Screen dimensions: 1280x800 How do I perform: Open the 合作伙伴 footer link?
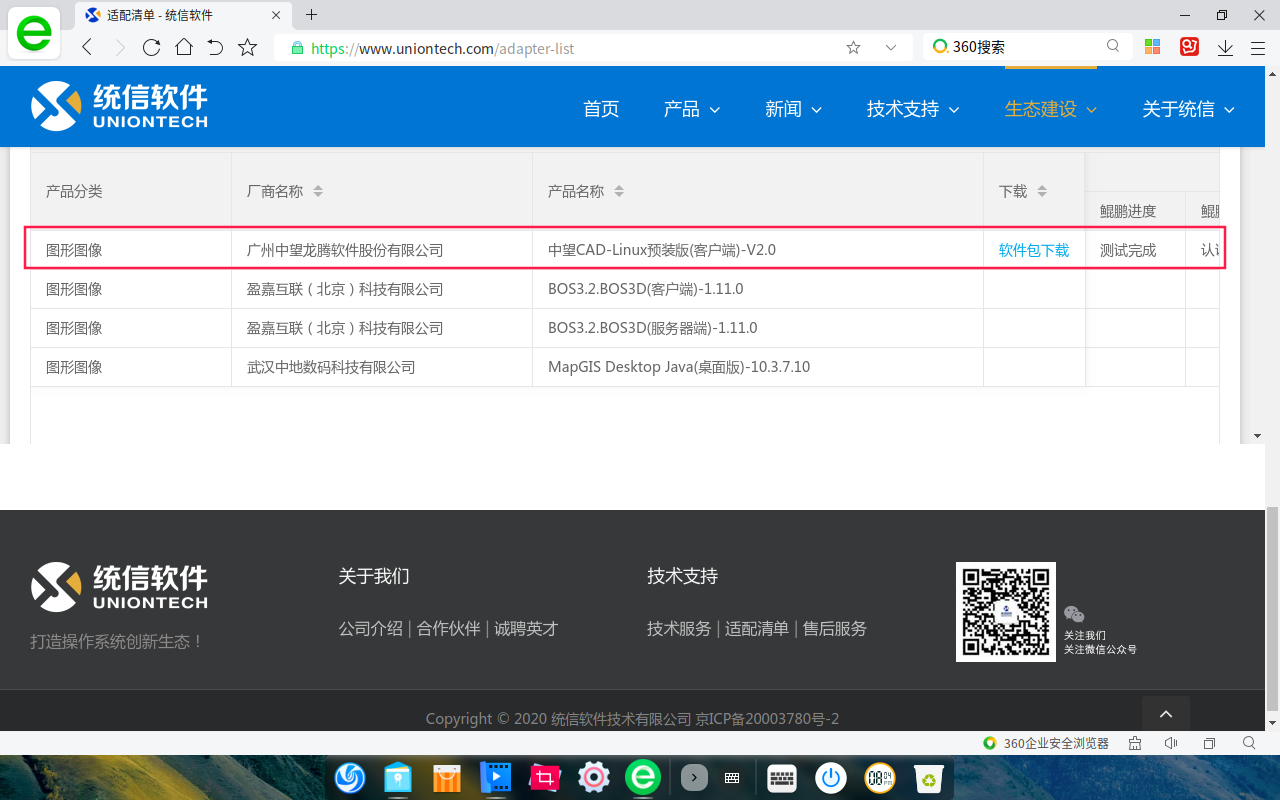coord(448,628)
